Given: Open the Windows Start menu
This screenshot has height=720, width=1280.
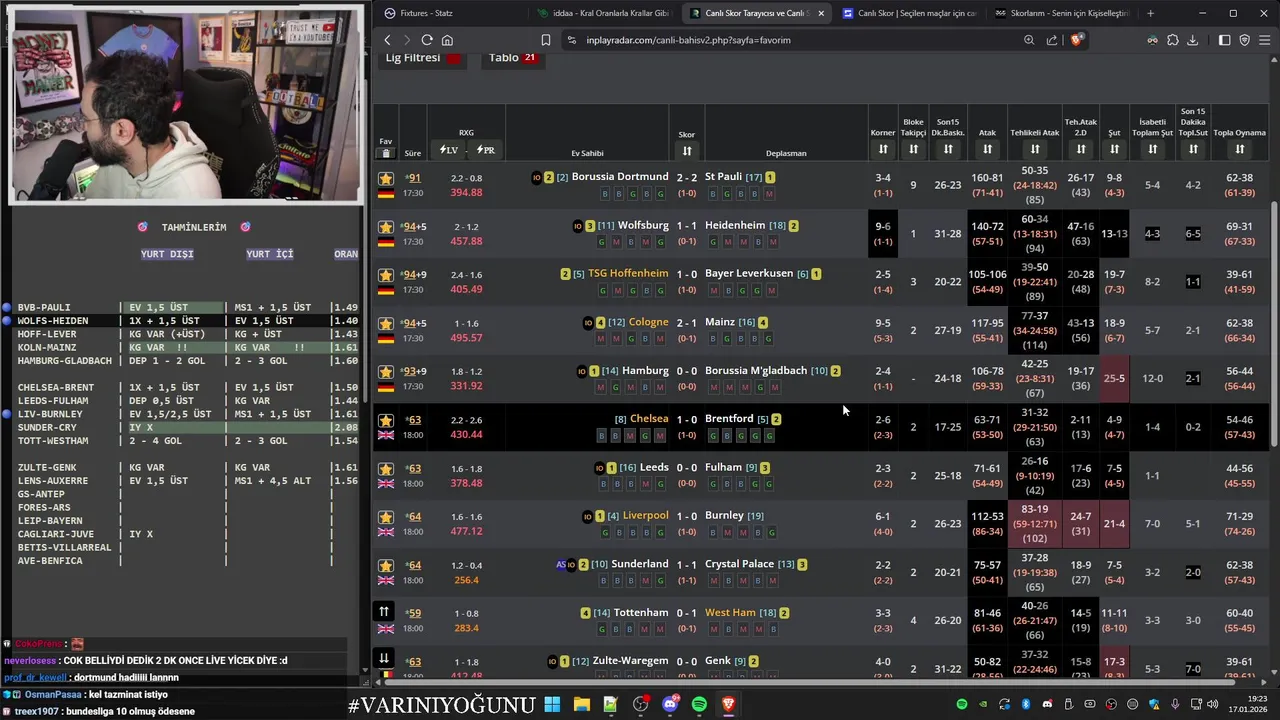Looking at the screenshot, I should 552,705.
